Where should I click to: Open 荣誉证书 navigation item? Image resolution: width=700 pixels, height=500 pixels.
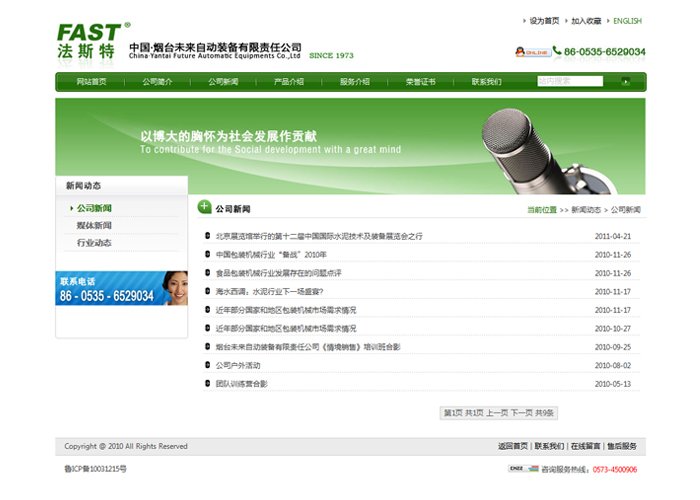421,82
